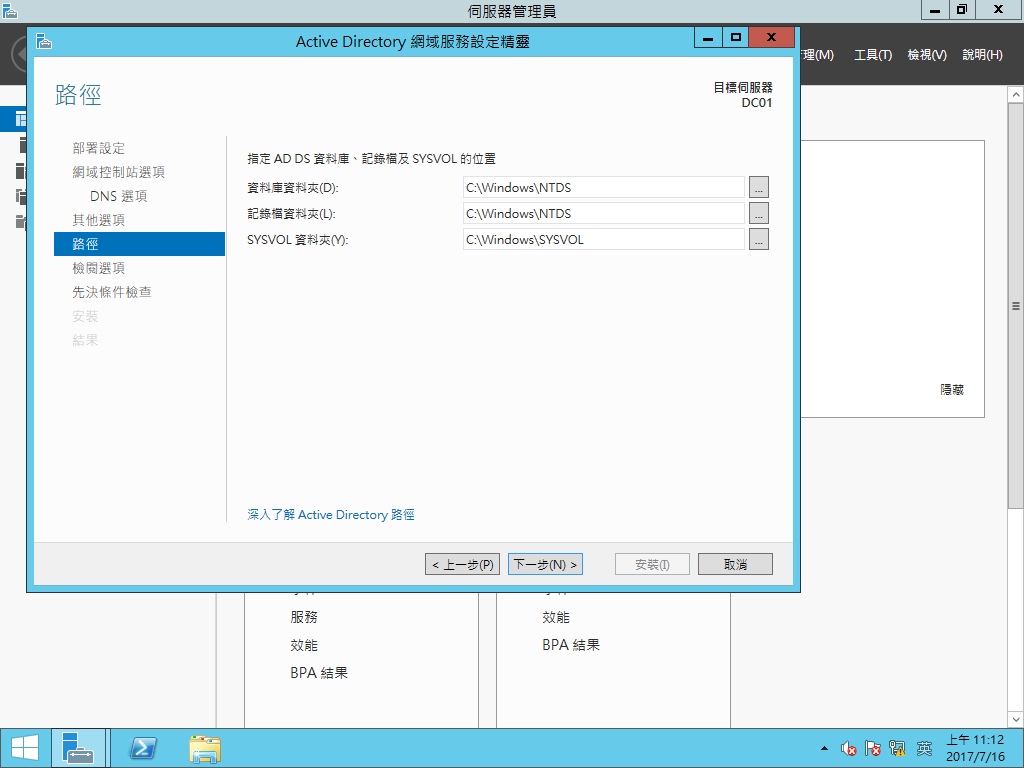This screenshot has height=768, width=1024.
Task: Click the 下一步(N) next button
Action: tap(545, 564)
